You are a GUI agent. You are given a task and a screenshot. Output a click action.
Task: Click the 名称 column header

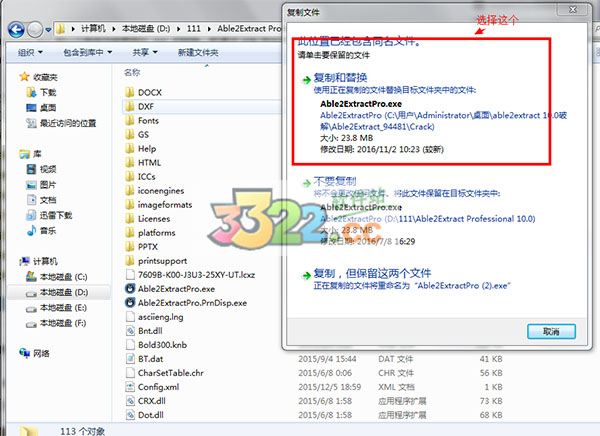pos(132,72)
